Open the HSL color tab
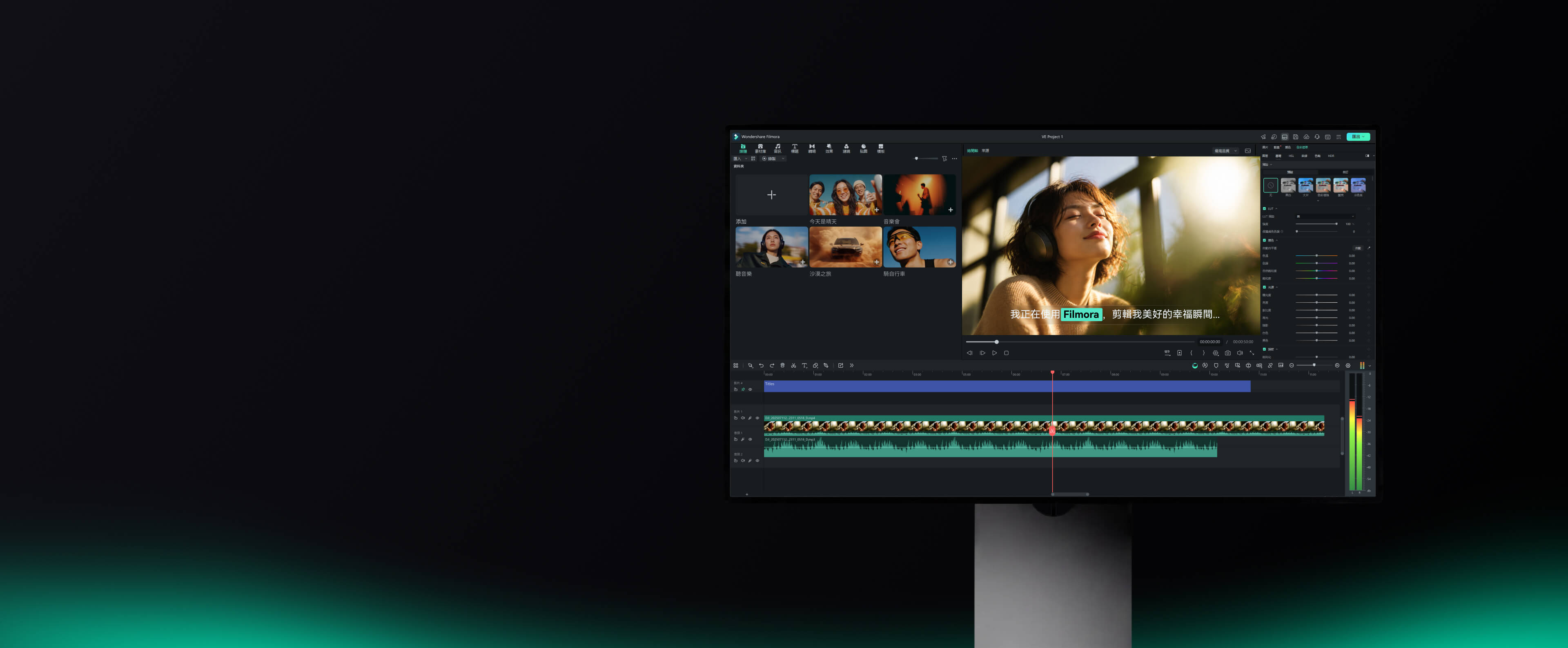Viewport: 1568px width, 648px height. pos(1291,156)
